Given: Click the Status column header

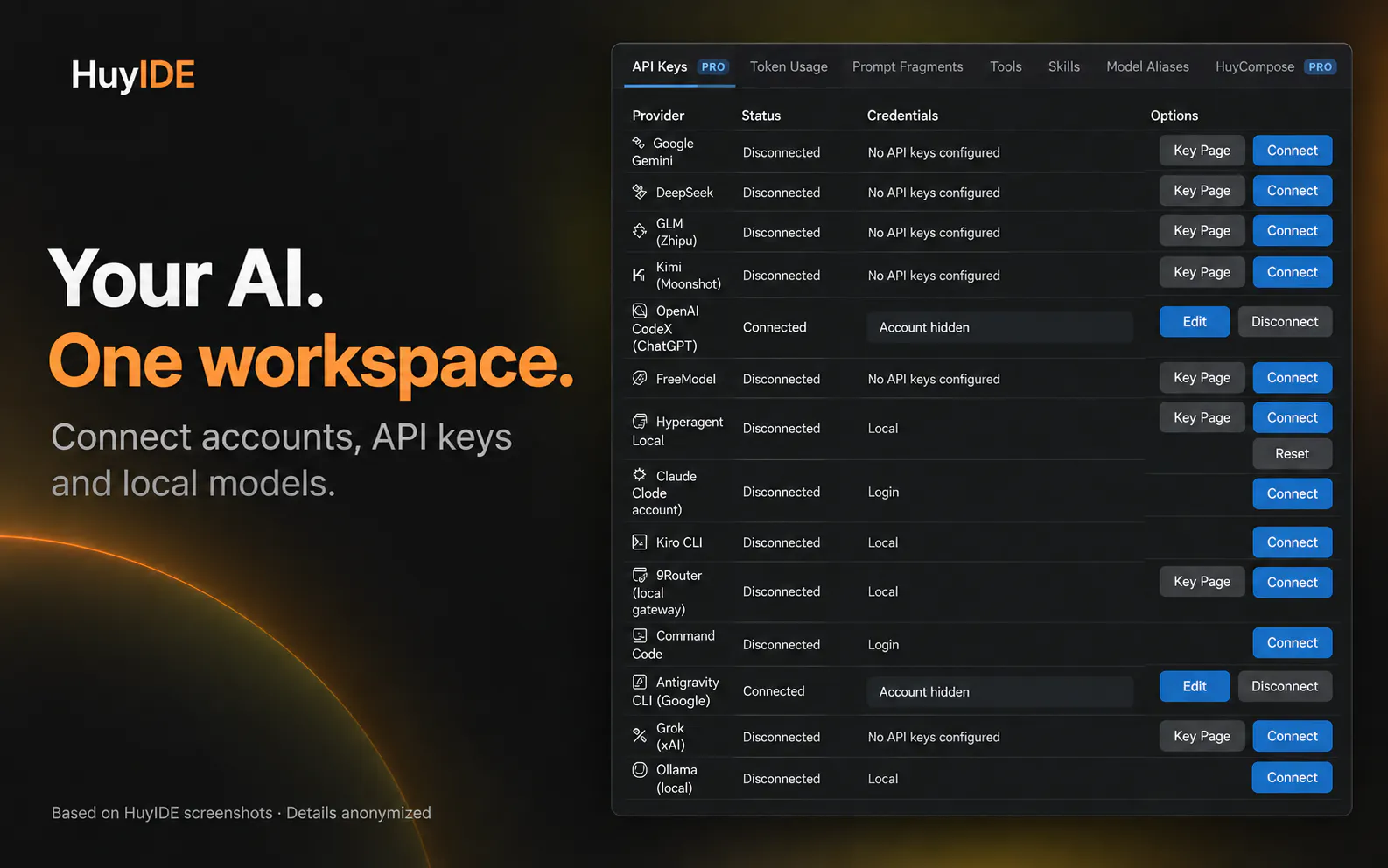Looking at the screenshot, I should pos(761,115).
